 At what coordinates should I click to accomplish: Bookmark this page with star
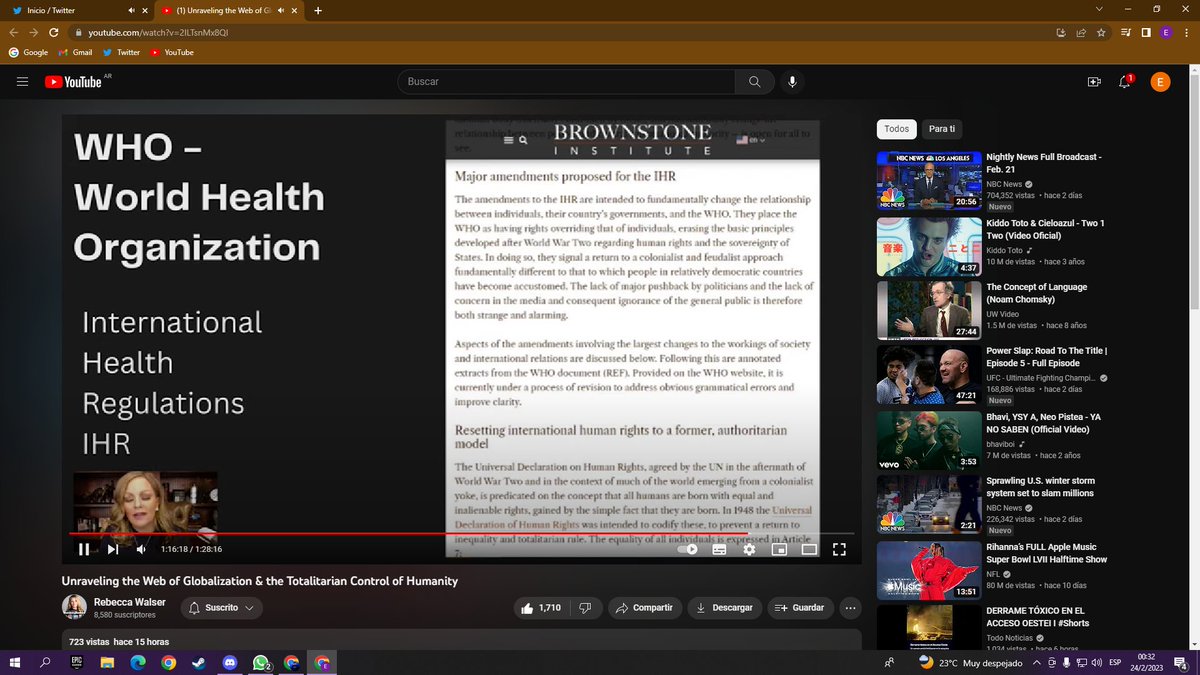(x=1101, y=32)
